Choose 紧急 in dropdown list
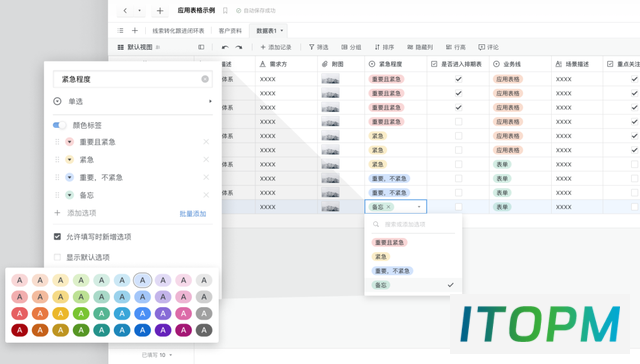The height and width of the screenshot is (364, 640). [x=381, y=257]
